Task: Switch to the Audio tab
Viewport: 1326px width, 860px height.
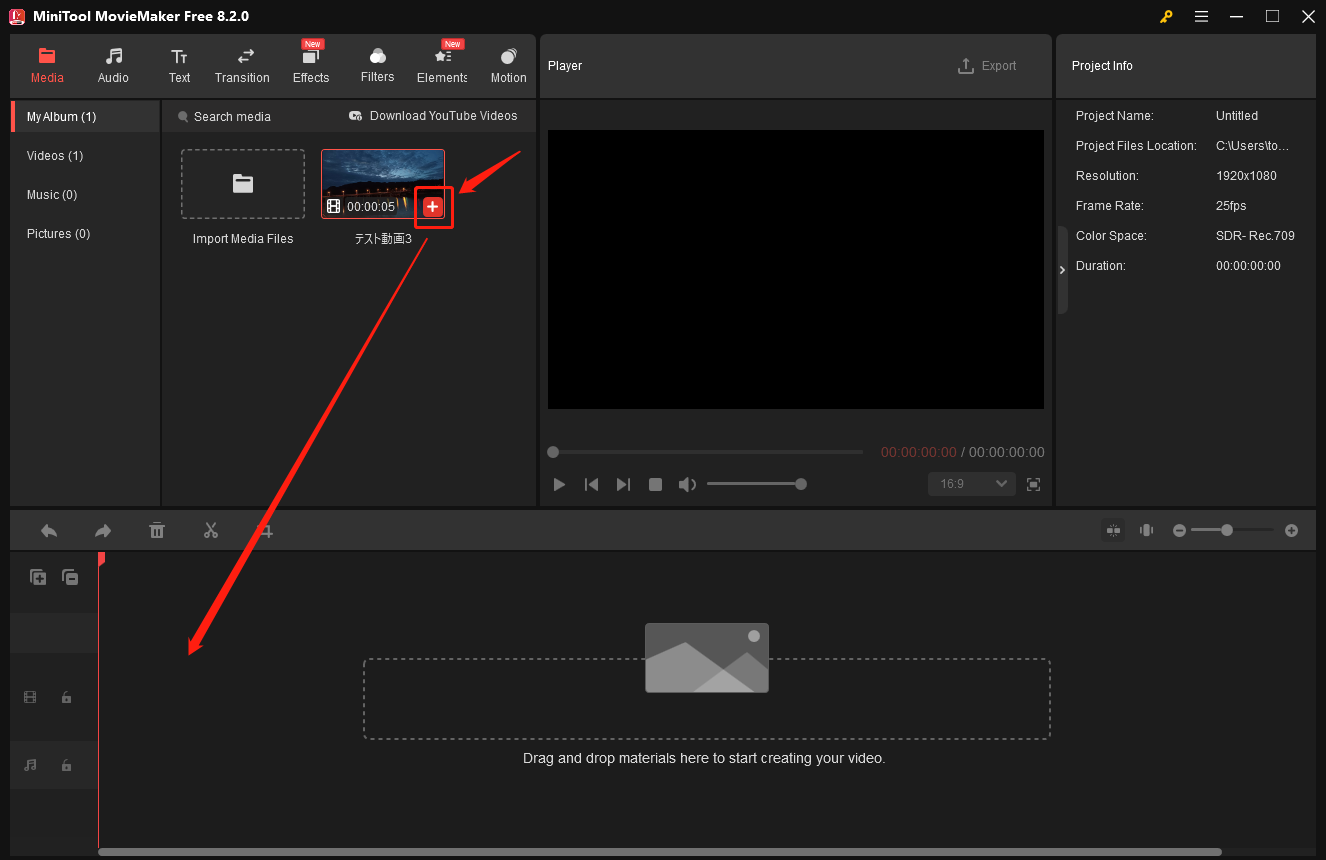Action: (x=113, y=66)
